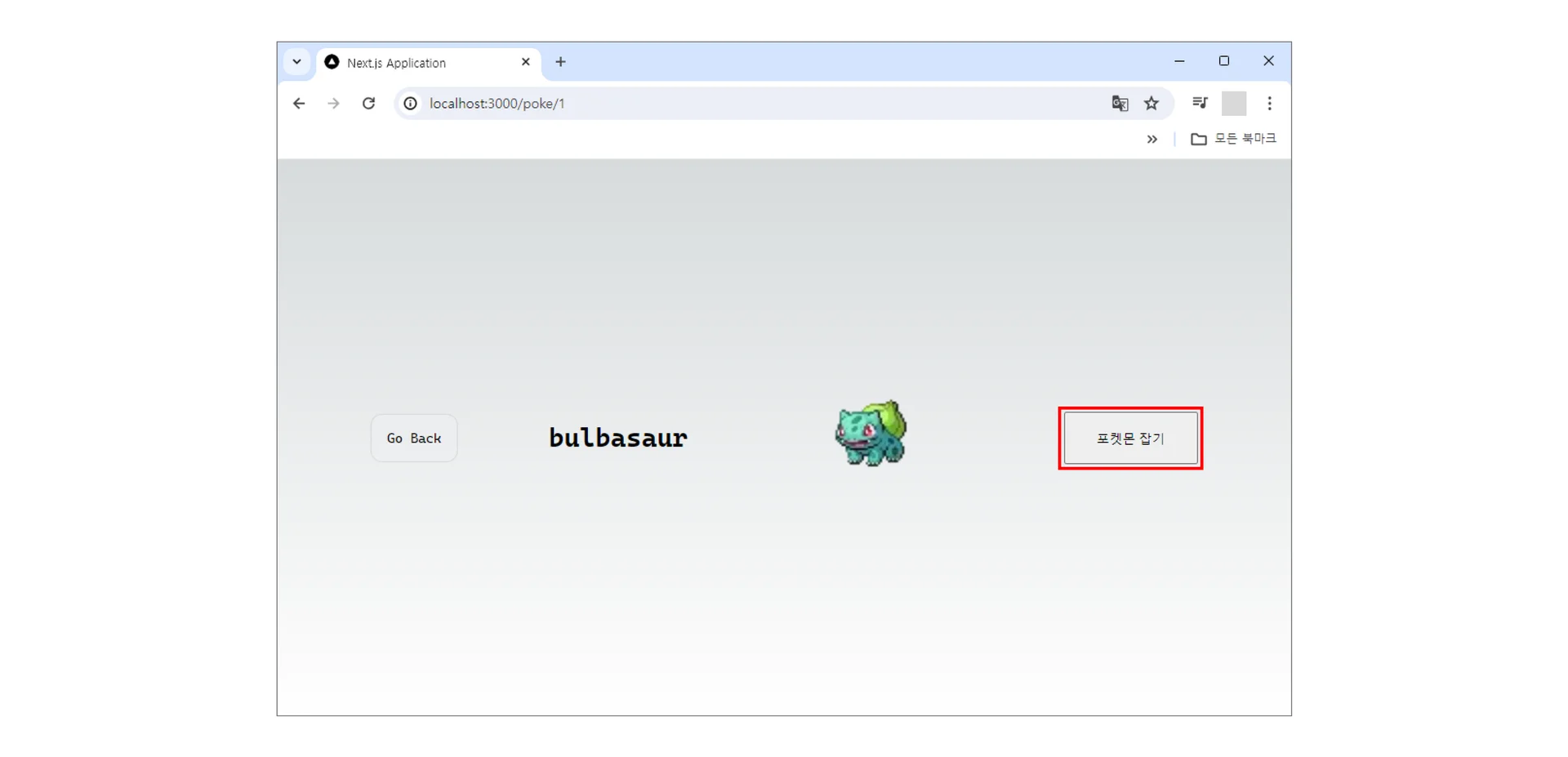View site information icon in address bar
The image size is (1568, 757).
(411, 104)
